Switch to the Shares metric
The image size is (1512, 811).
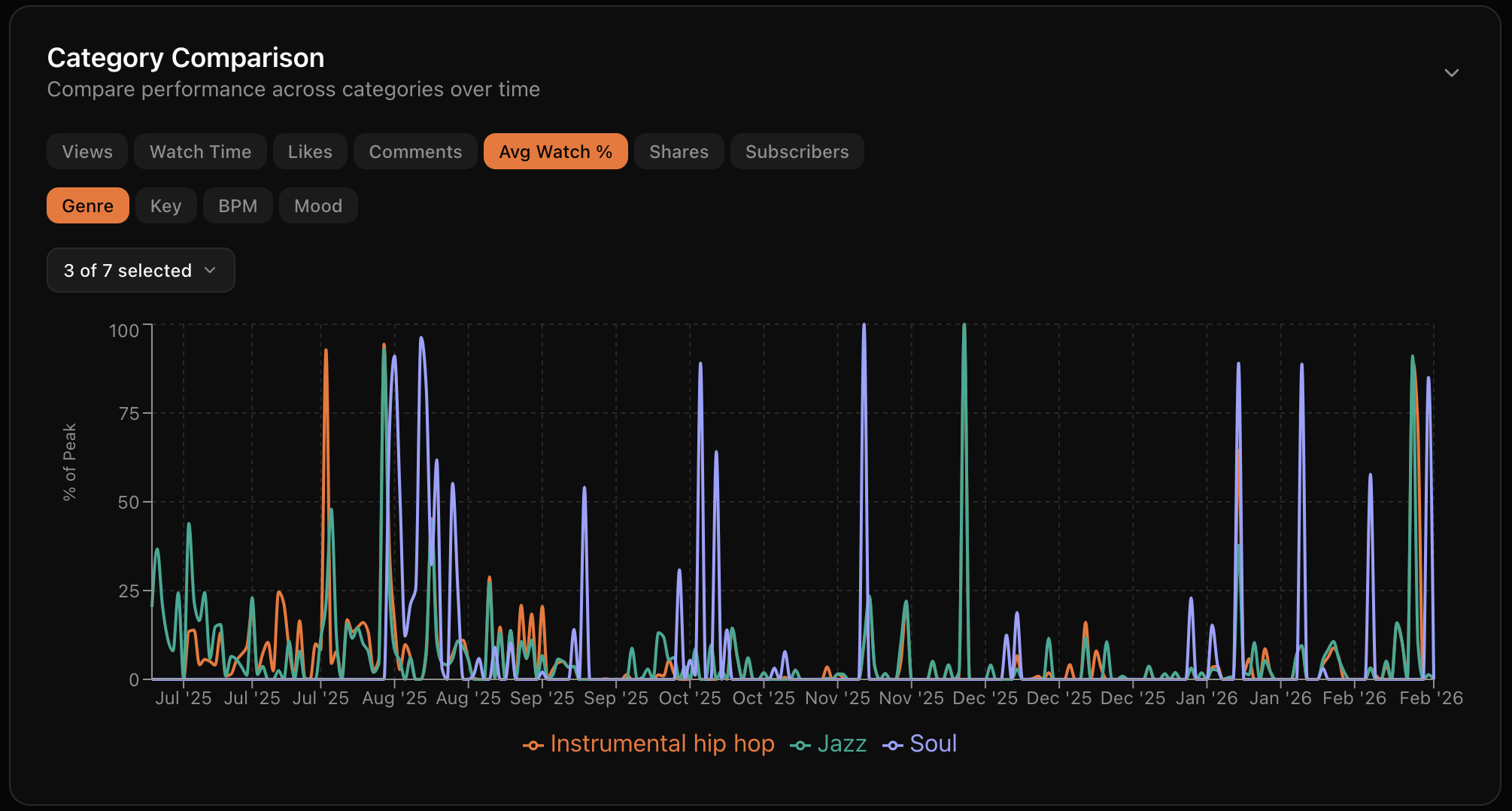coord(679,151)
